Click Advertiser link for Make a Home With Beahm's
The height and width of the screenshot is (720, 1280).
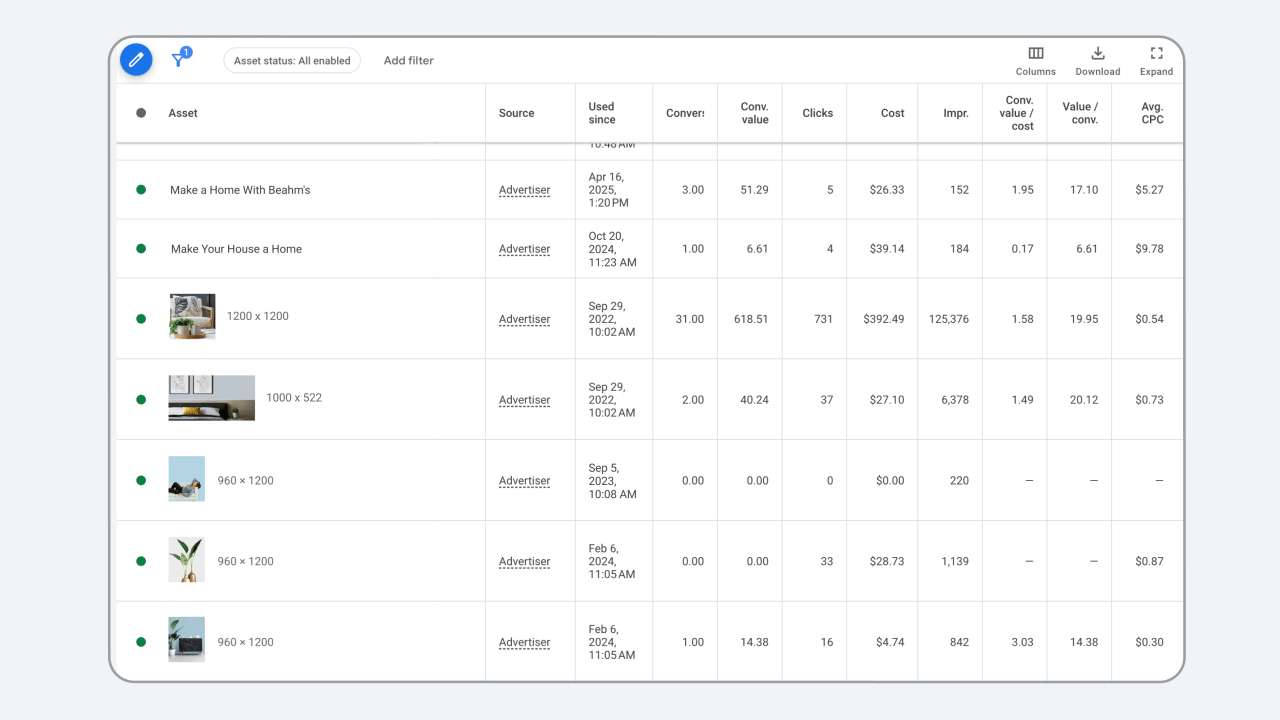[x=524, y=190]
